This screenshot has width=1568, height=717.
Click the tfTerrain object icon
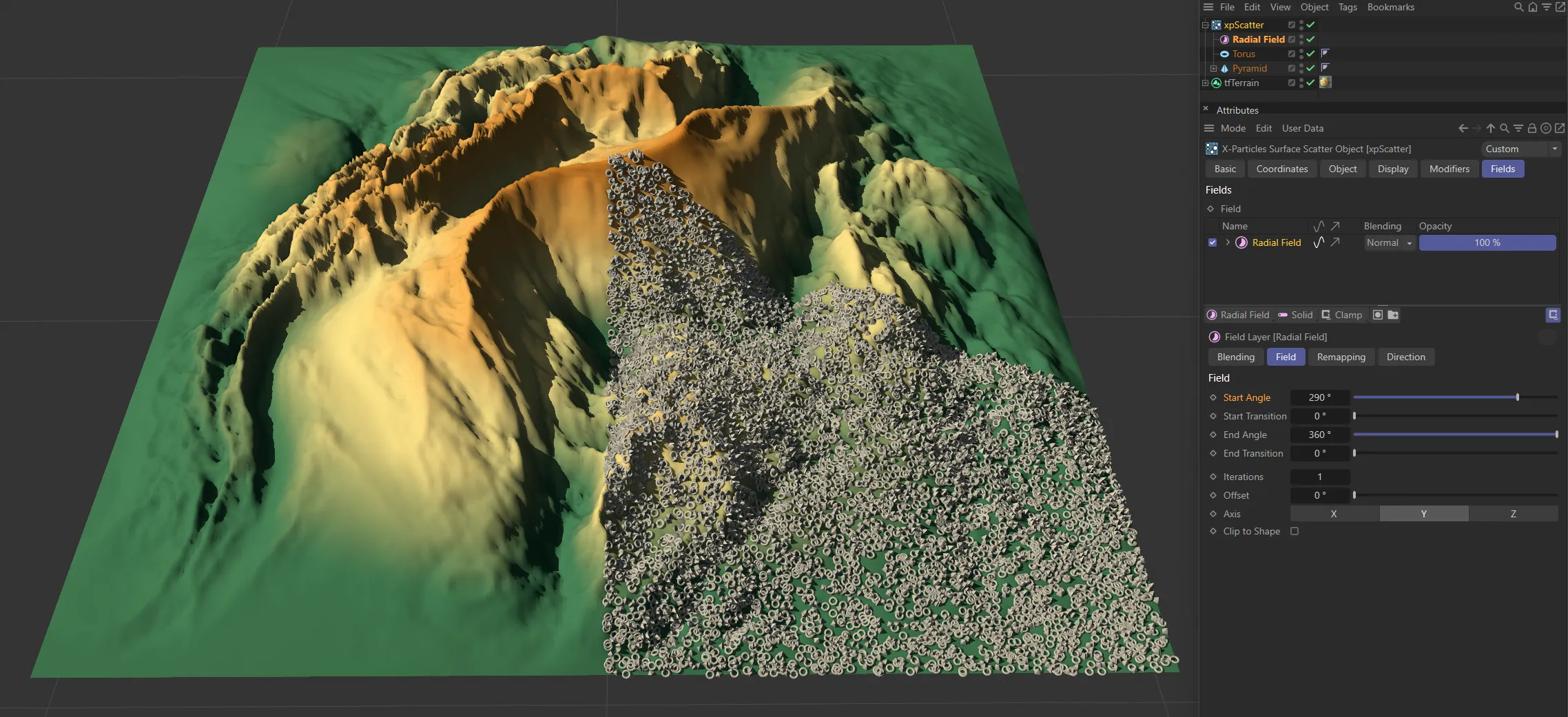[1217, 83]
